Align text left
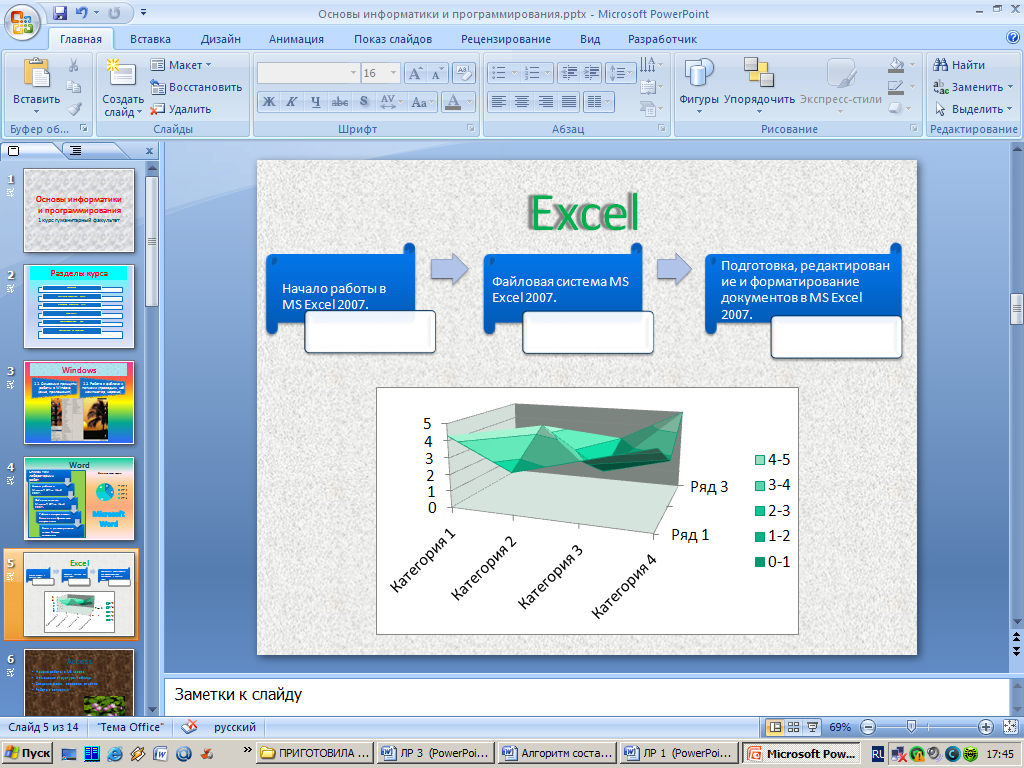 [499, 102]
